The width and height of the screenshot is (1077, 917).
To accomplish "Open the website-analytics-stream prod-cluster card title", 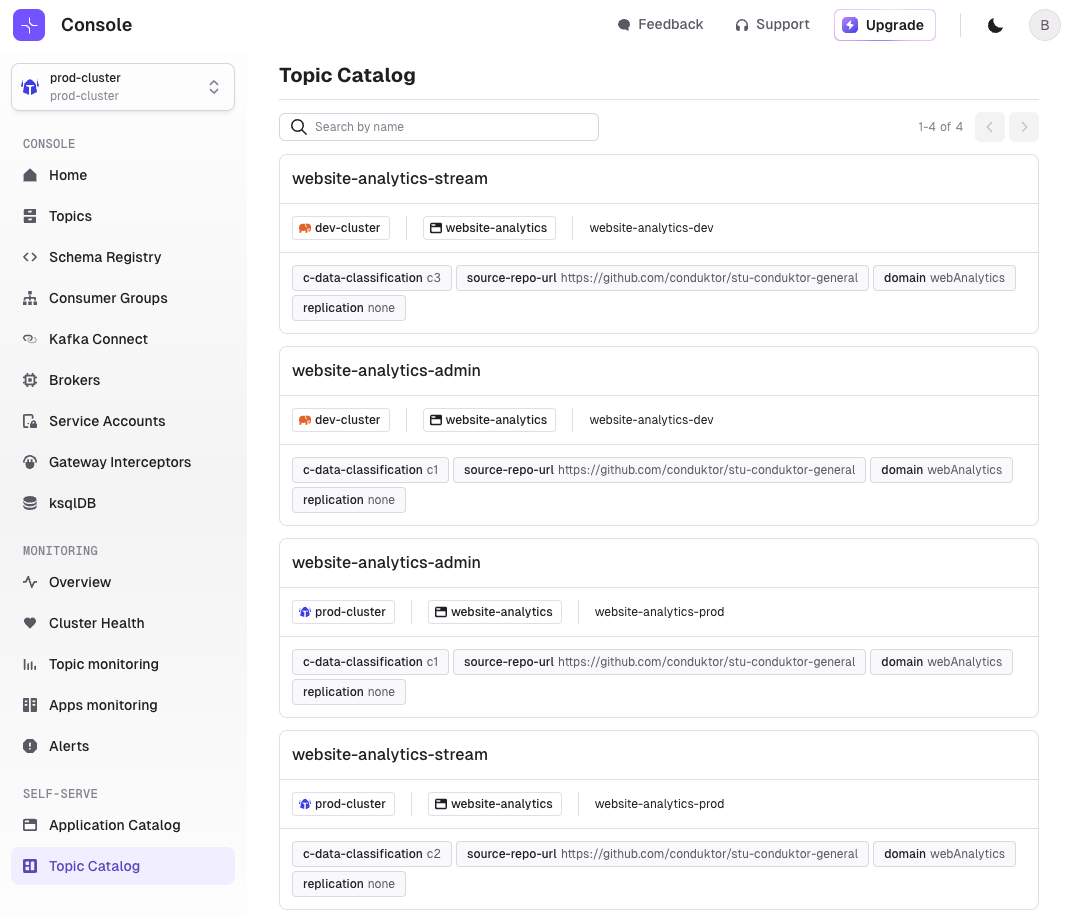I will click(x=389, y=755).
